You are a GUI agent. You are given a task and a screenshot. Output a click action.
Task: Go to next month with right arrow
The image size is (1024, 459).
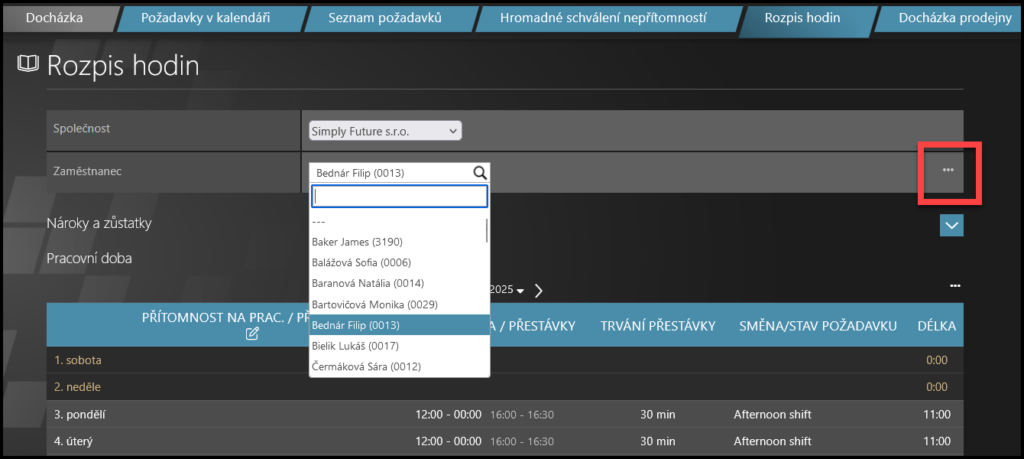(539, 290)
